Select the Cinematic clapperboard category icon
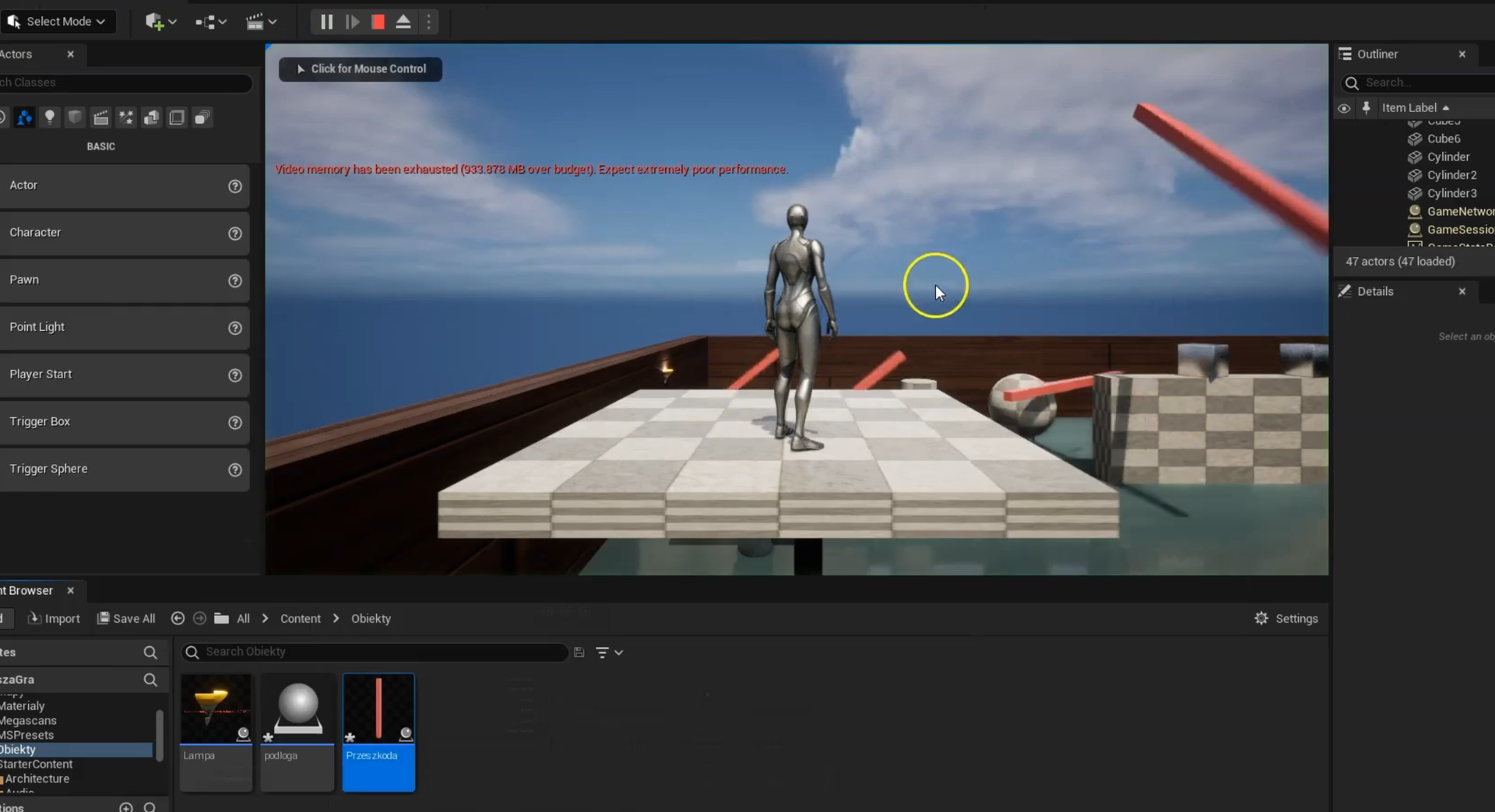This screenshot has width=1495, height=812. coord(100,118)
